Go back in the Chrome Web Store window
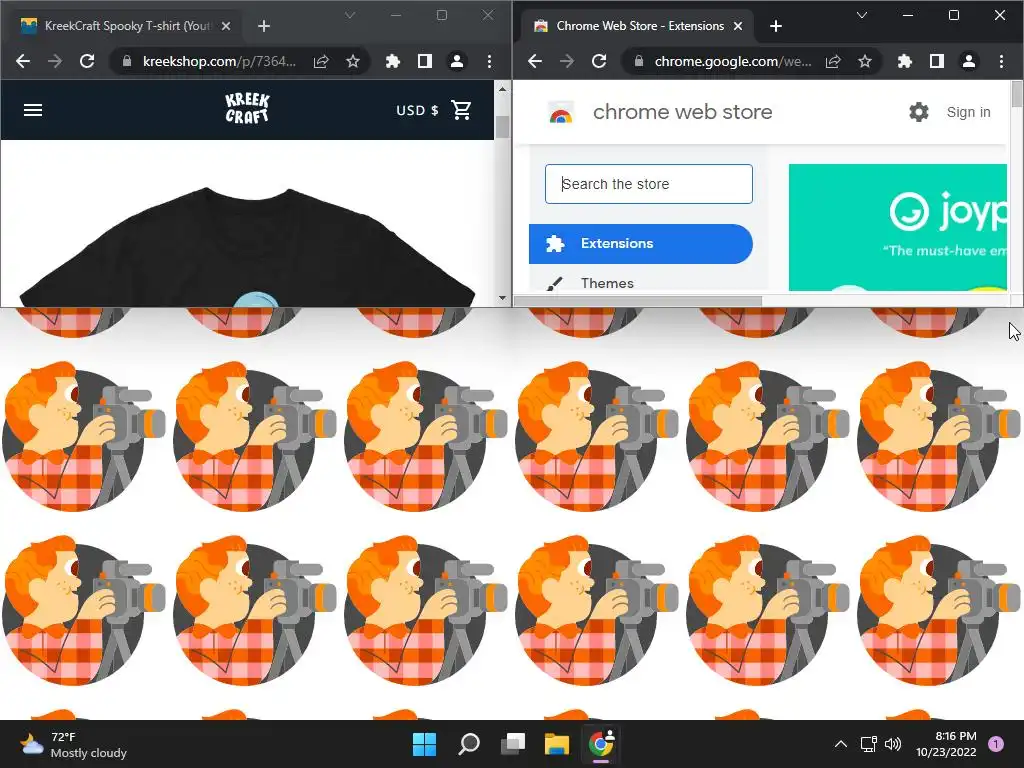 pyautogui.click(x=535, y=61)
